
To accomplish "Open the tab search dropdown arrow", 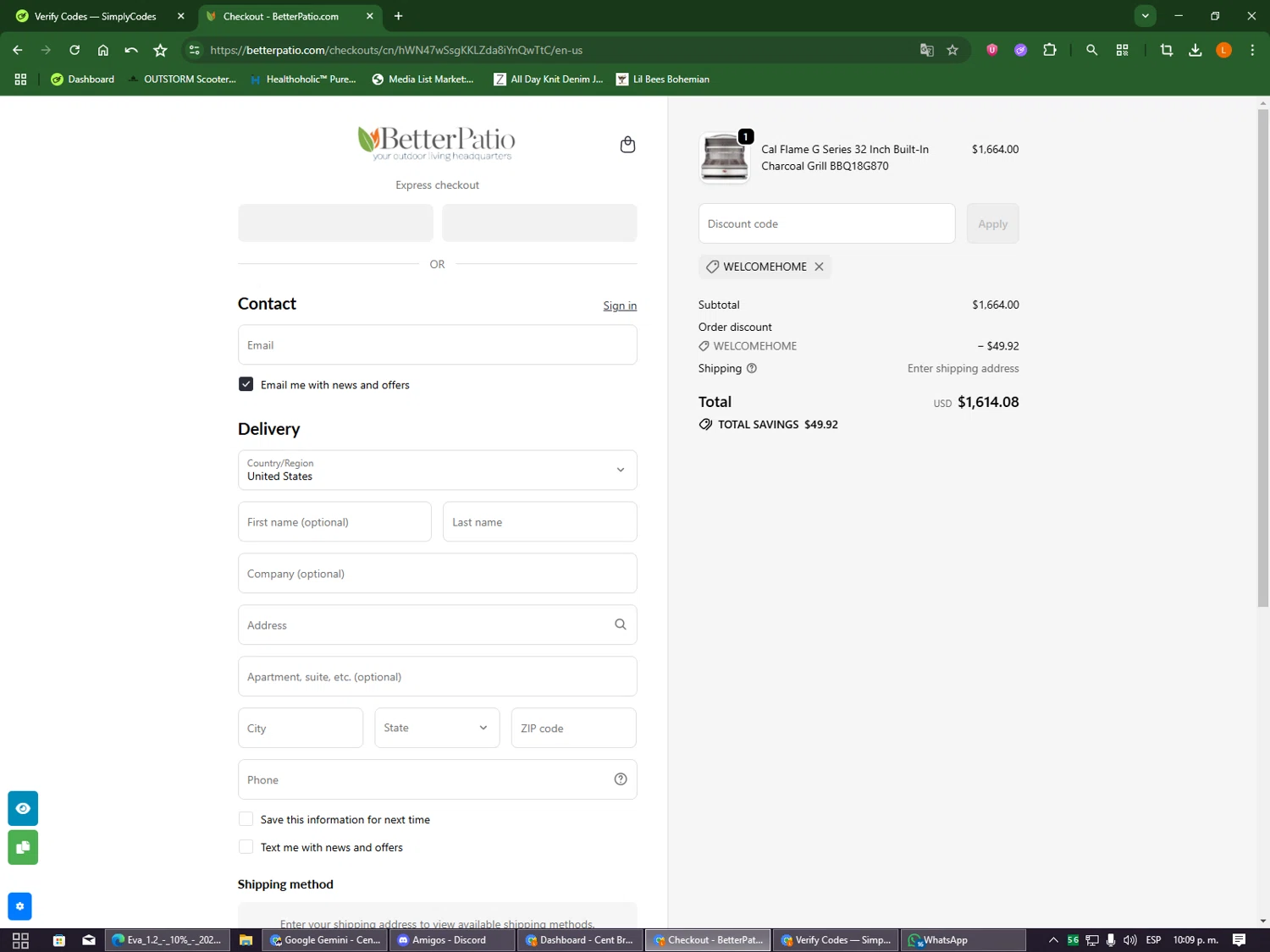I will pyautogui.click(x=1145, y=15).
